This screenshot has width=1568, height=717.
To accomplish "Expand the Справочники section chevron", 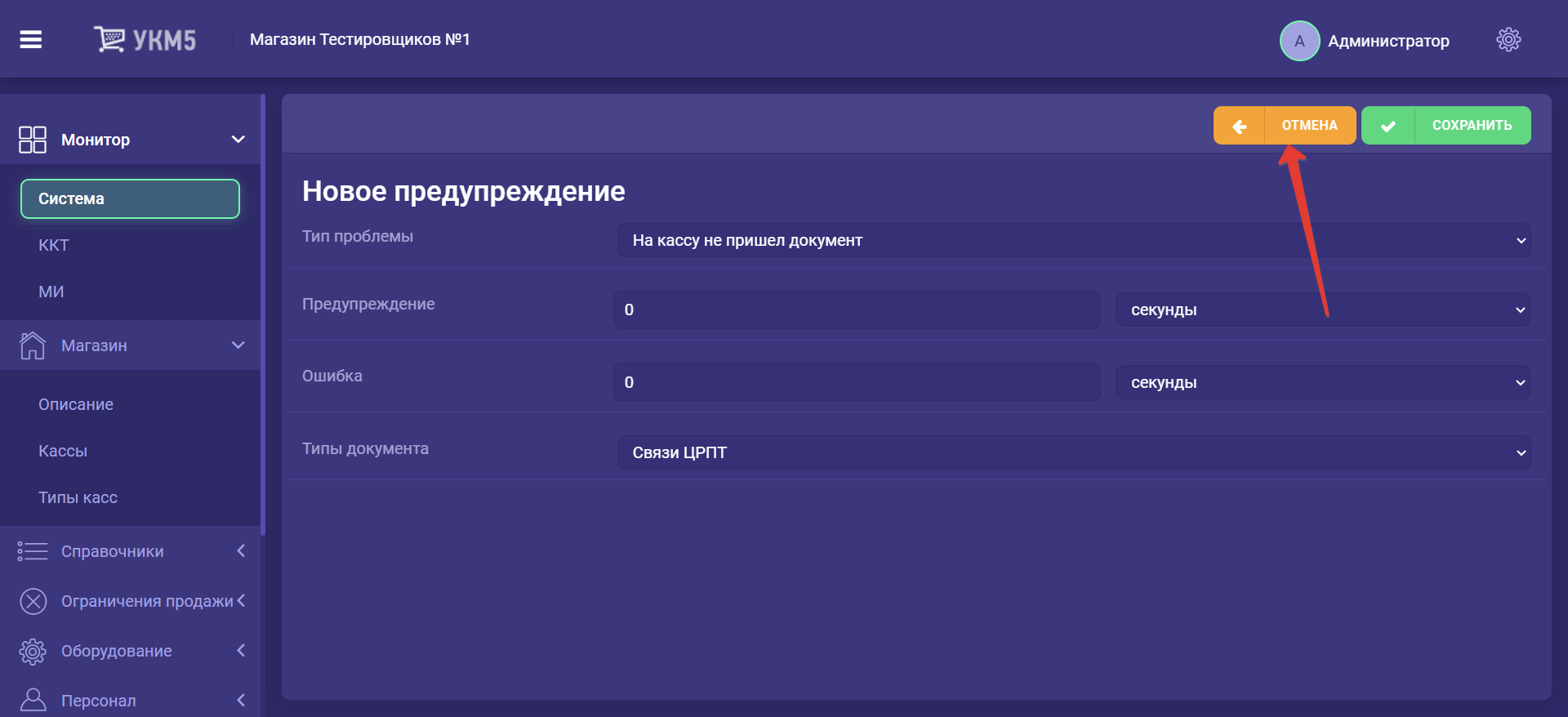I will point(241,550).
